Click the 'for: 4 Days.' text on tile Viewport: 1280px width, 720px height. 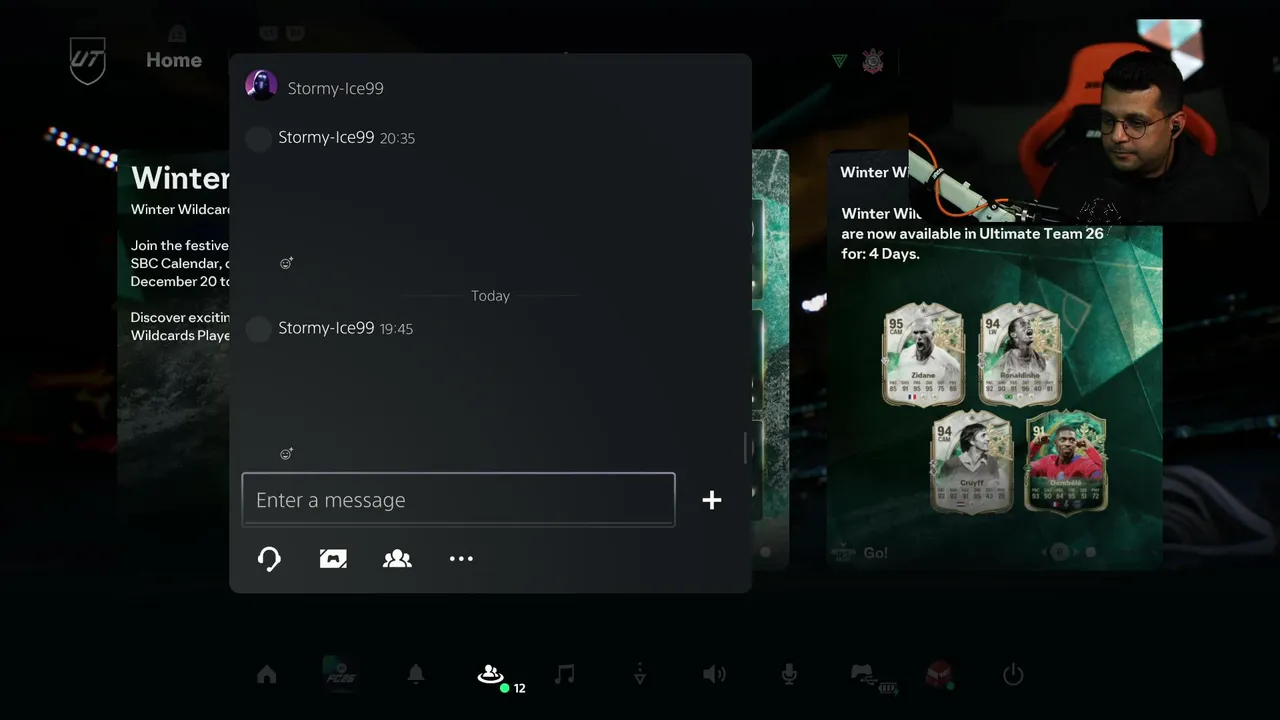coord(880,254)
